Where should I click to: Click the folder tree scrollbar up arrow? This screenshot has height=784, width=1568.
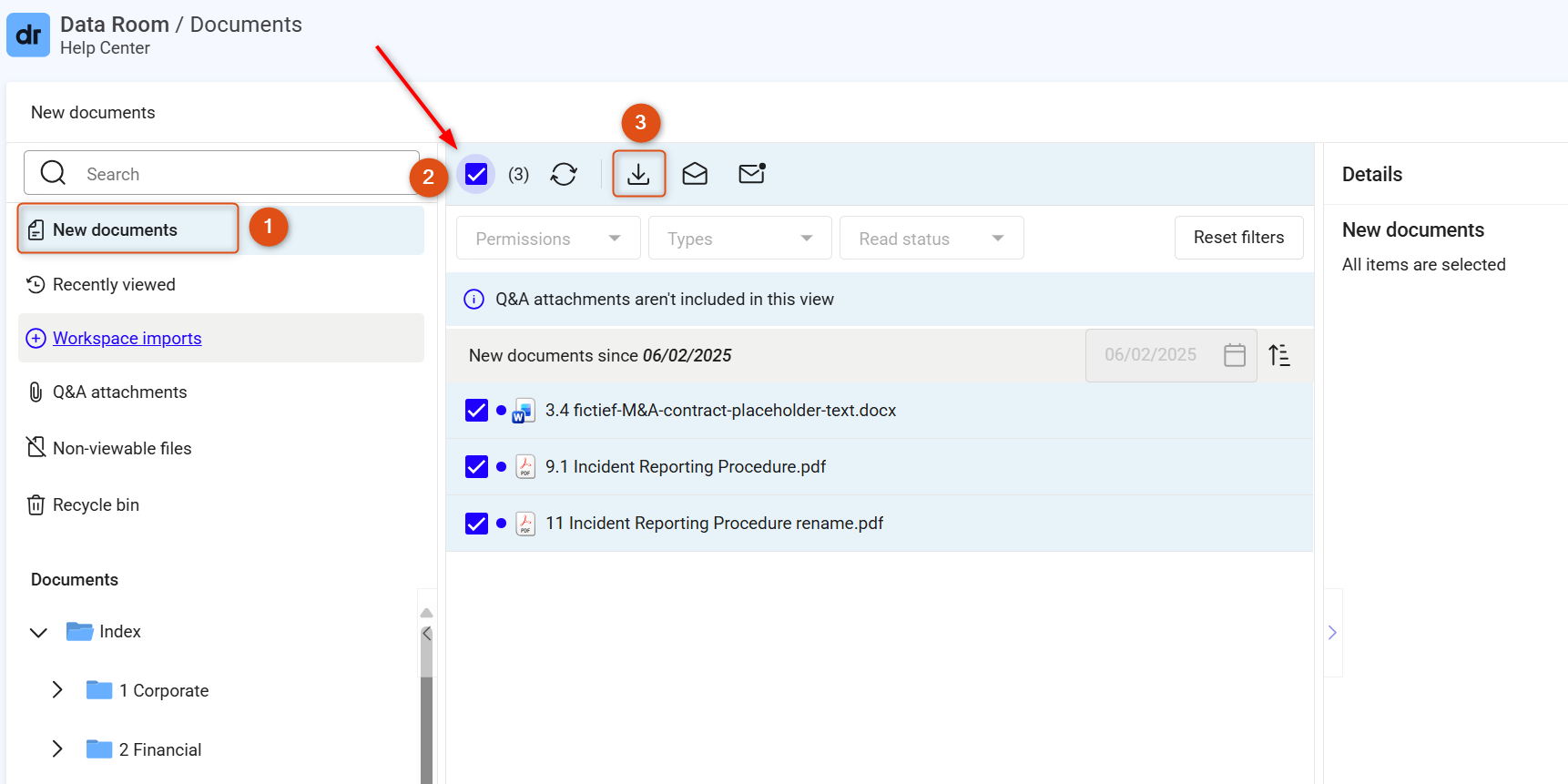[x=426, y=613]
